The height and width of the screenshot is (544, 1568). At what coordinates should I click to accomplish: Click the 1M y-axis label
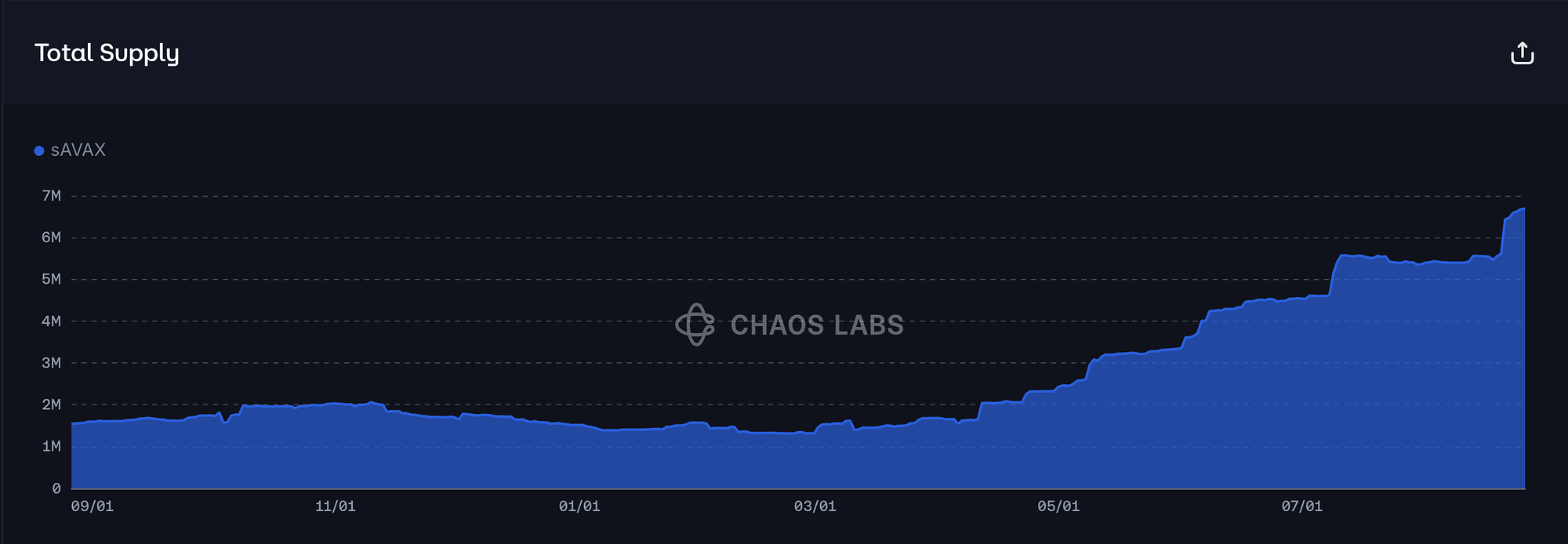[x=52, y=447]
